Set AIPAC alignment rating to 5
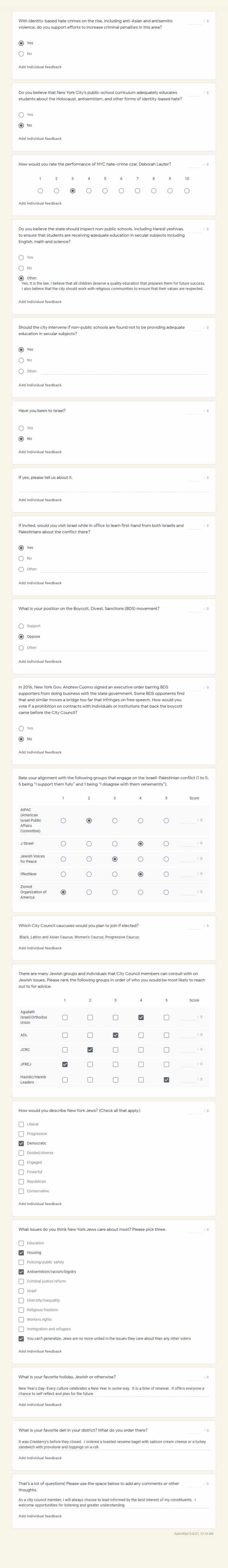This screenshot has height=1568, width=228. pyautogui.click(x=166, y=821)
